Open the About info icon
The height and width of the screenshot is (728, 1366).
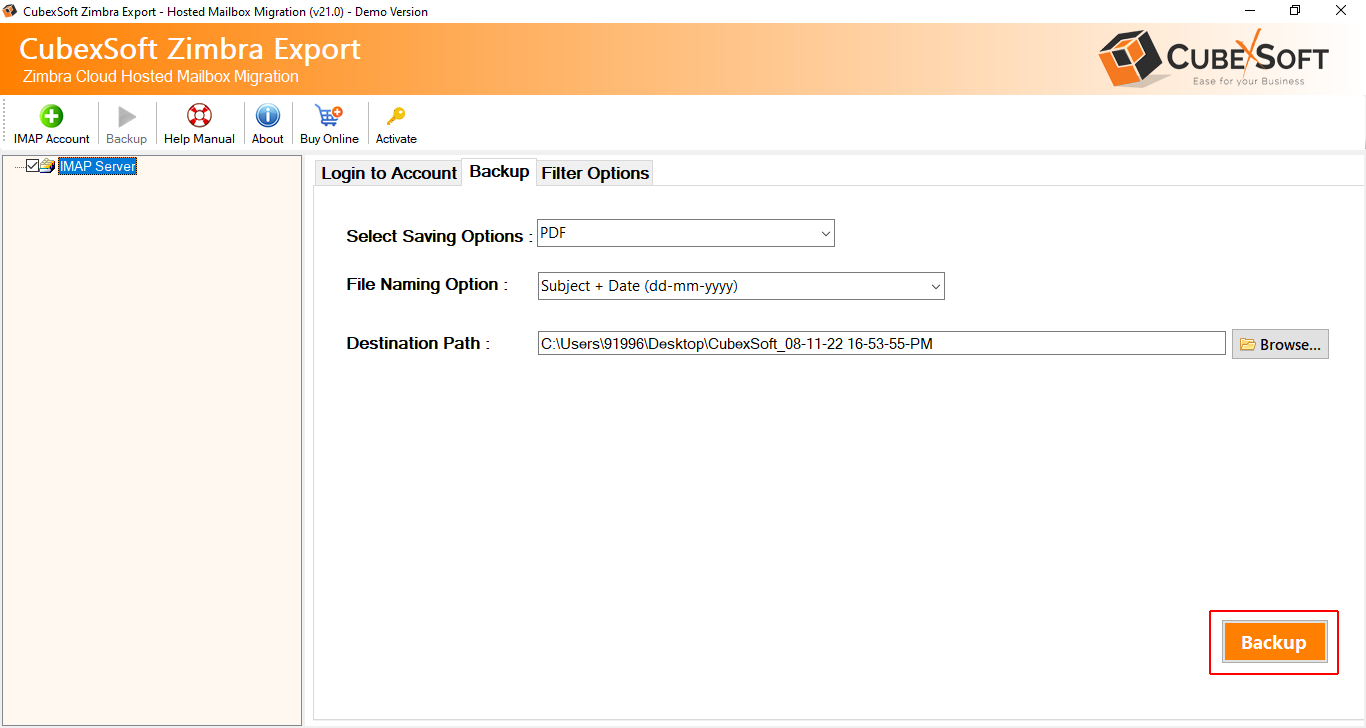coord(267,116)
